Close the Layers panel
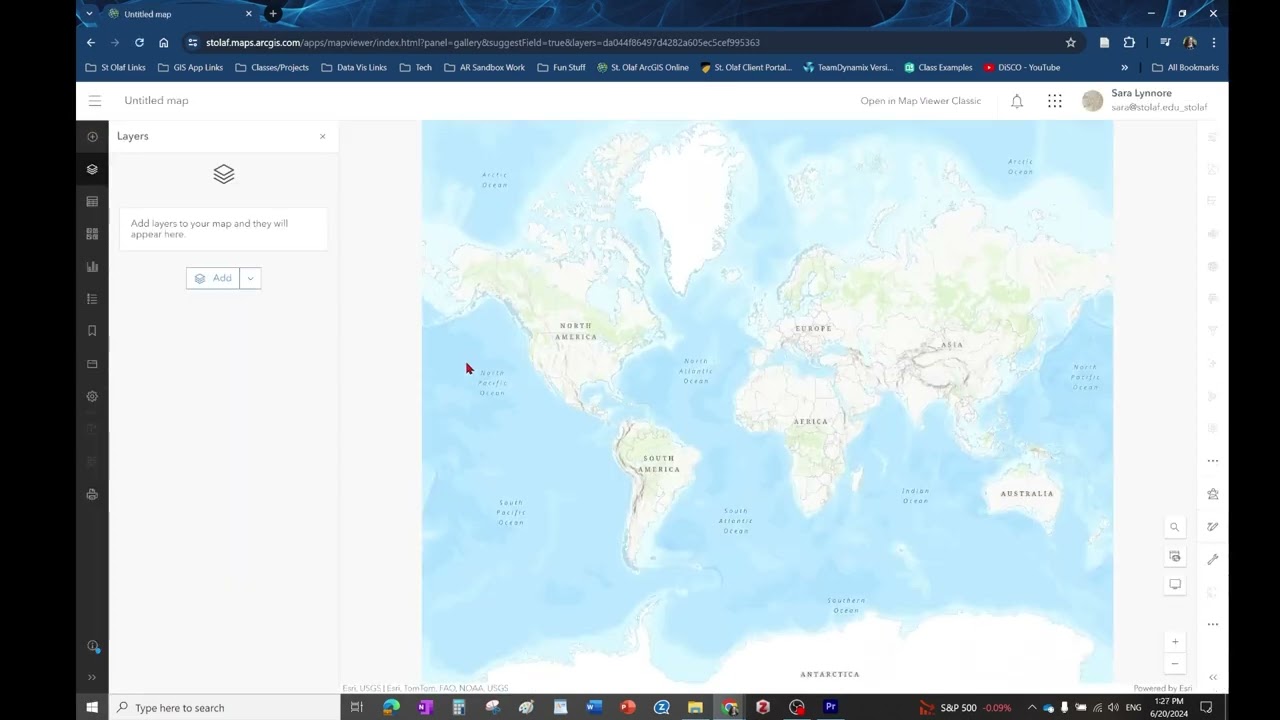 click(322, 136)
